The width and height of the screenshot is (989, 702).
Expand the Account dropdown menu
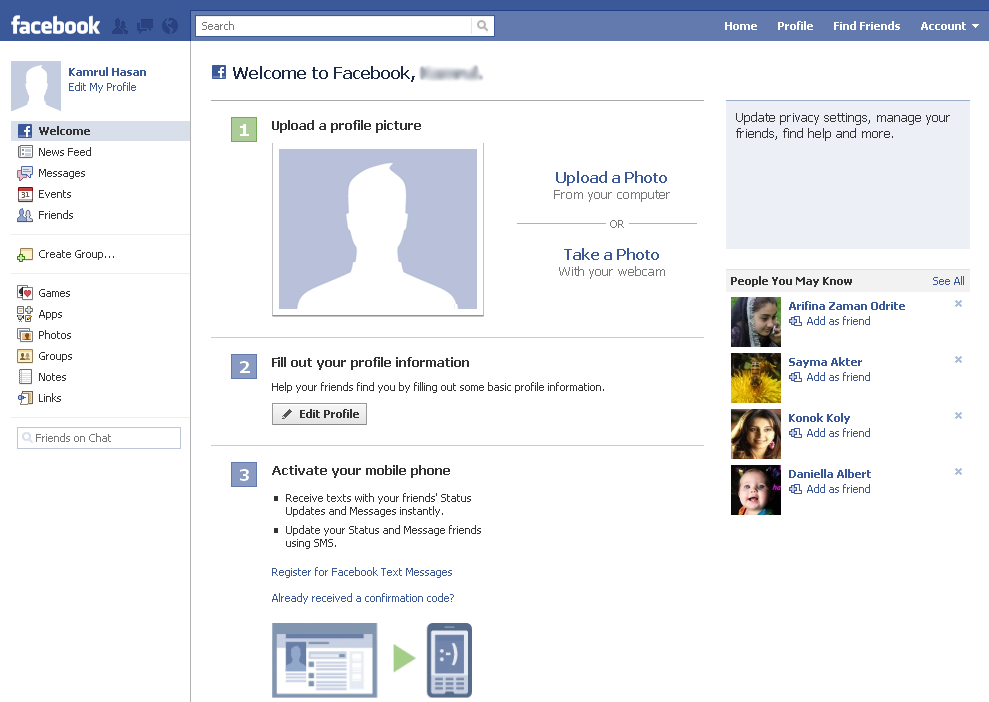pos(949,26)
